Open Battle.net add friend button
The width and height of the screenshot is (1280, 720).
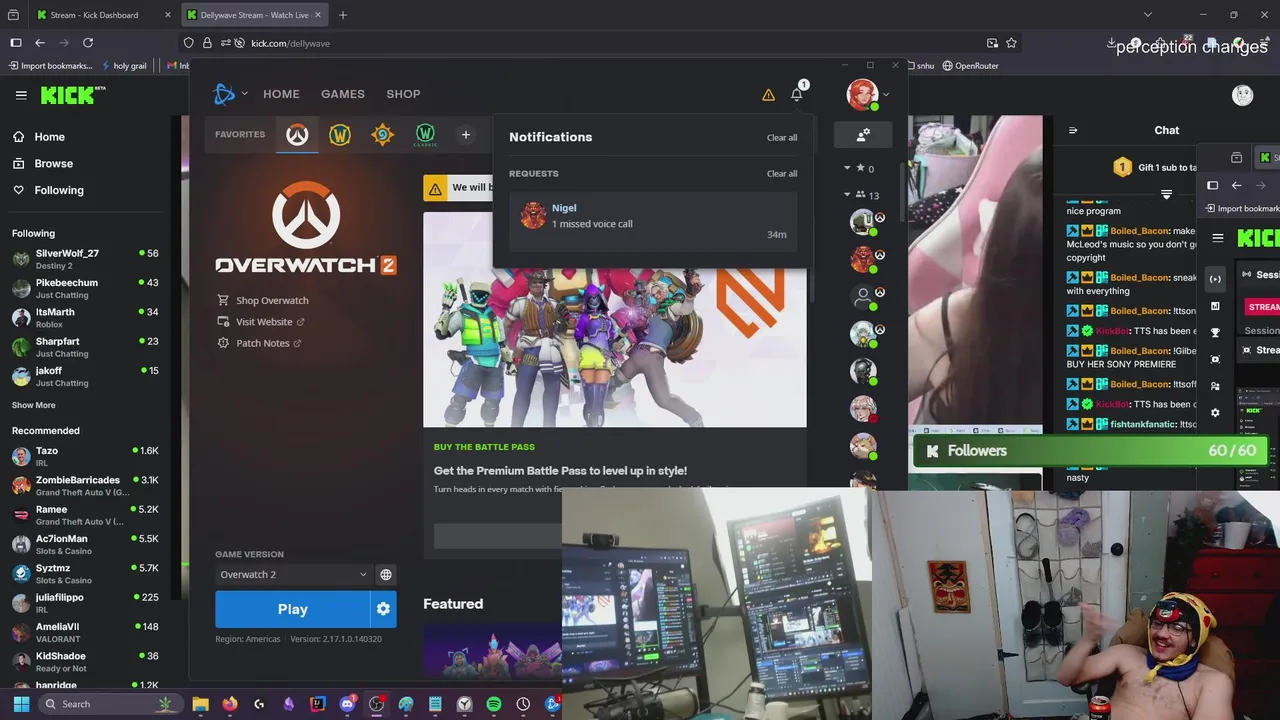[863, 134]
